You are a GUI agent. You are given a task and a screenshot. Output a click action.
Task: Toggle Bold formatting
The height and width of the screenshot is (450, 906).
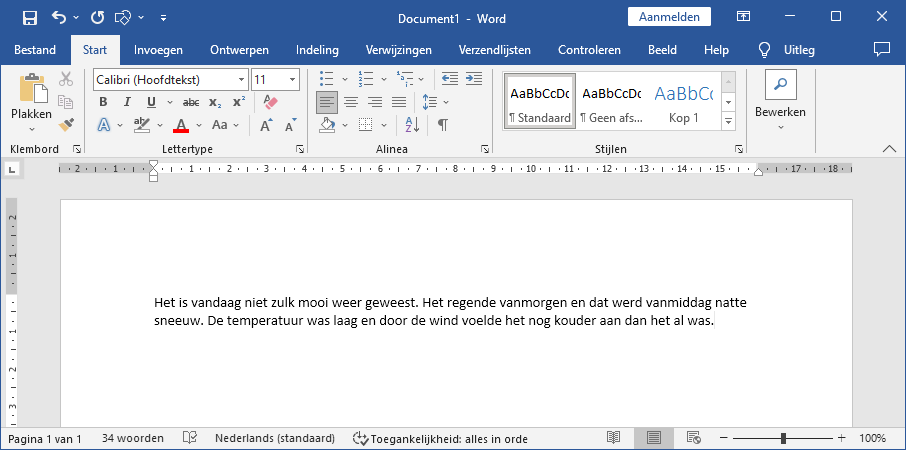103,102
